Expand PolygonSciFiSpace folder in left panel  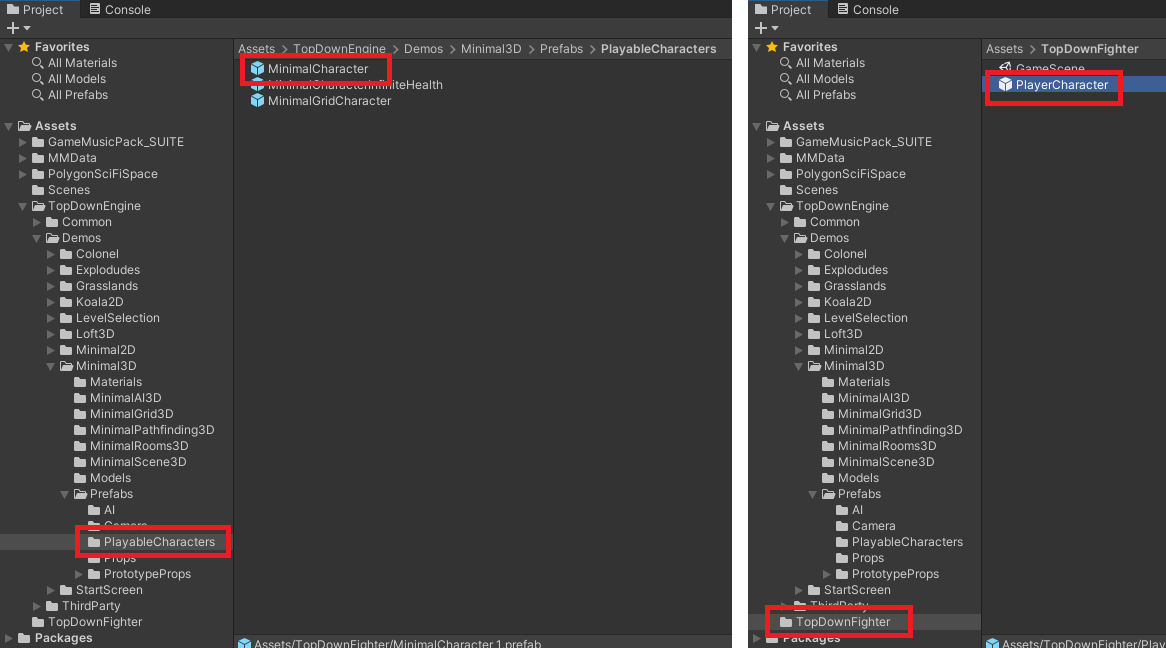click(x=23, y=174)
